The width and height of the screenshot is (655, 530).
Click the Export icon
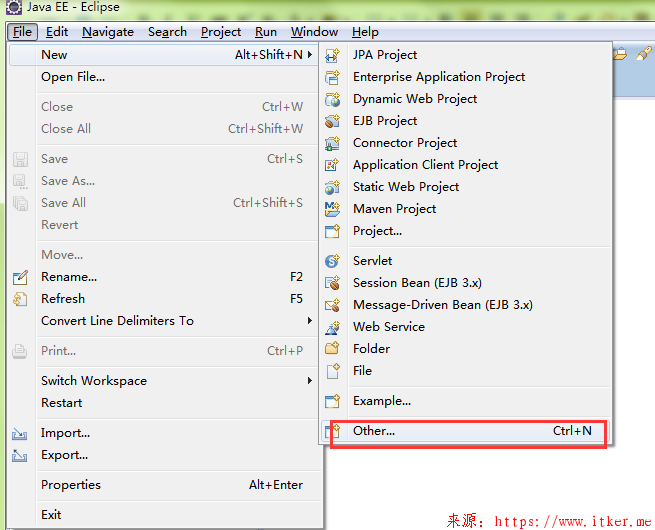pos(20,456)
